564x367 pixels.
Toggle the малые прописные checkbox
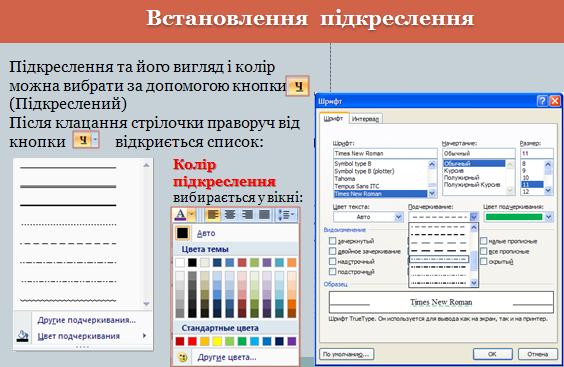tap(484, 241)
